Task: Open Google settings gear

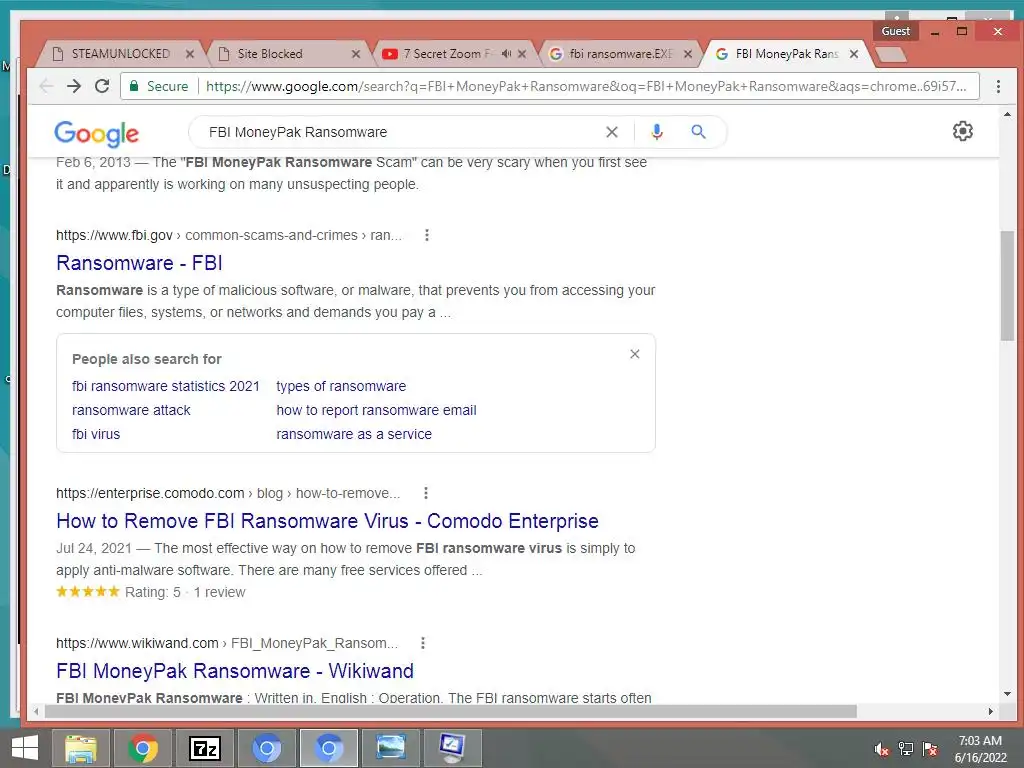Action: (963, 131)
